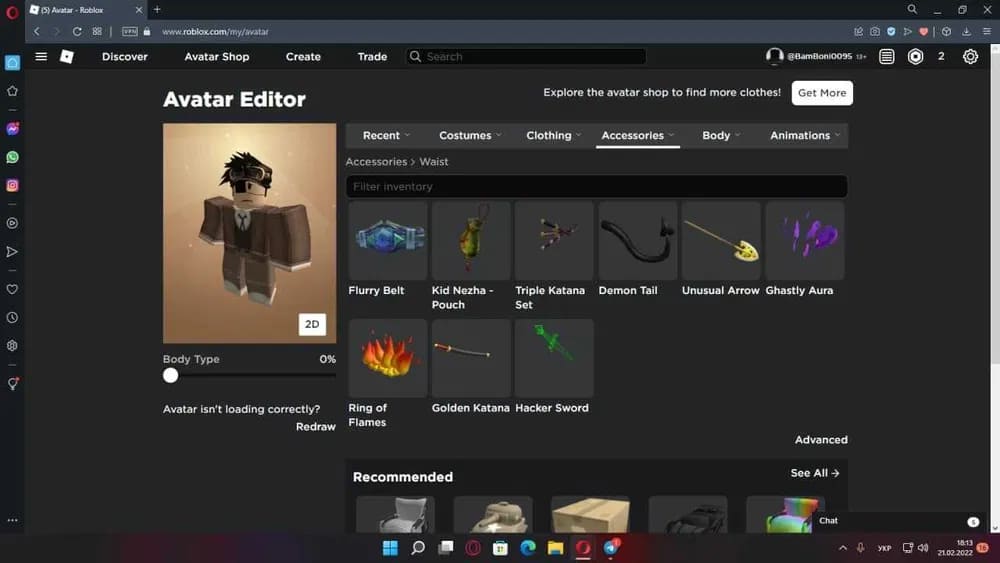Image resolution: width=1000 pixels, height=563 pixels.
Task: Open the hamburger navigation menu
Action: (41, 57)
